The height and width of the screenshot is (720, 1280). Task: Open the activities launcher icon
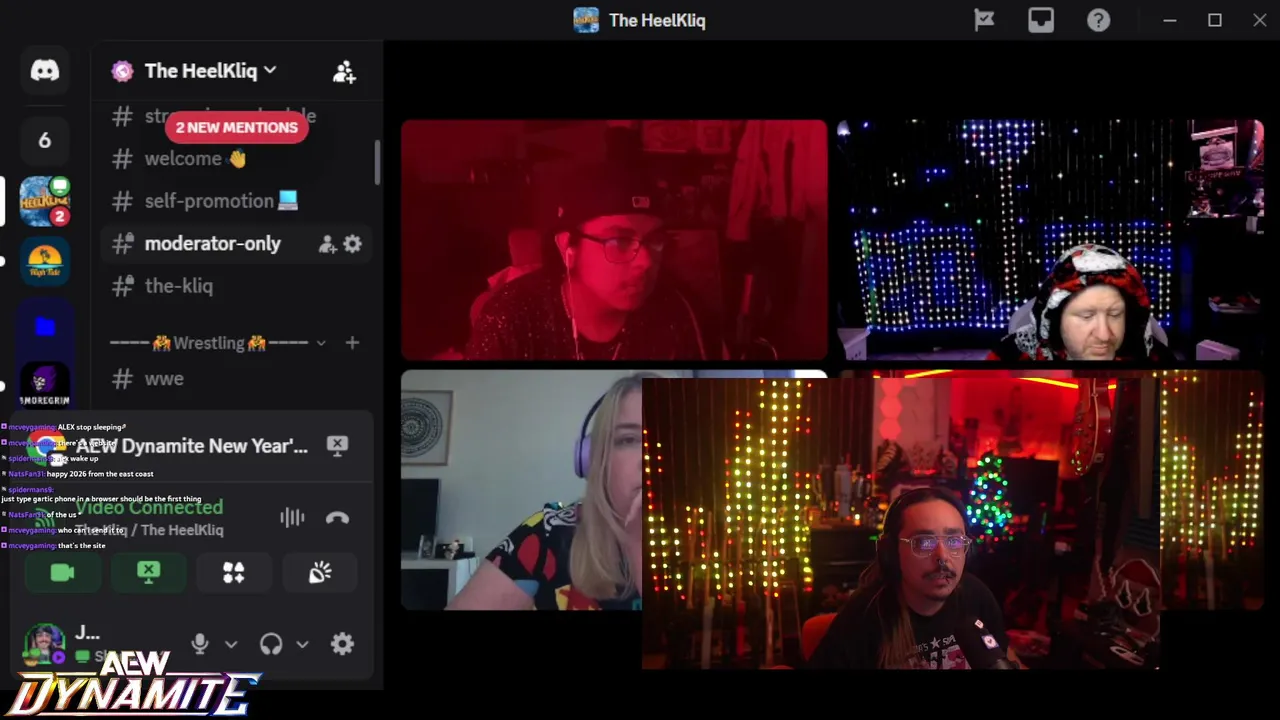(234, 572)
